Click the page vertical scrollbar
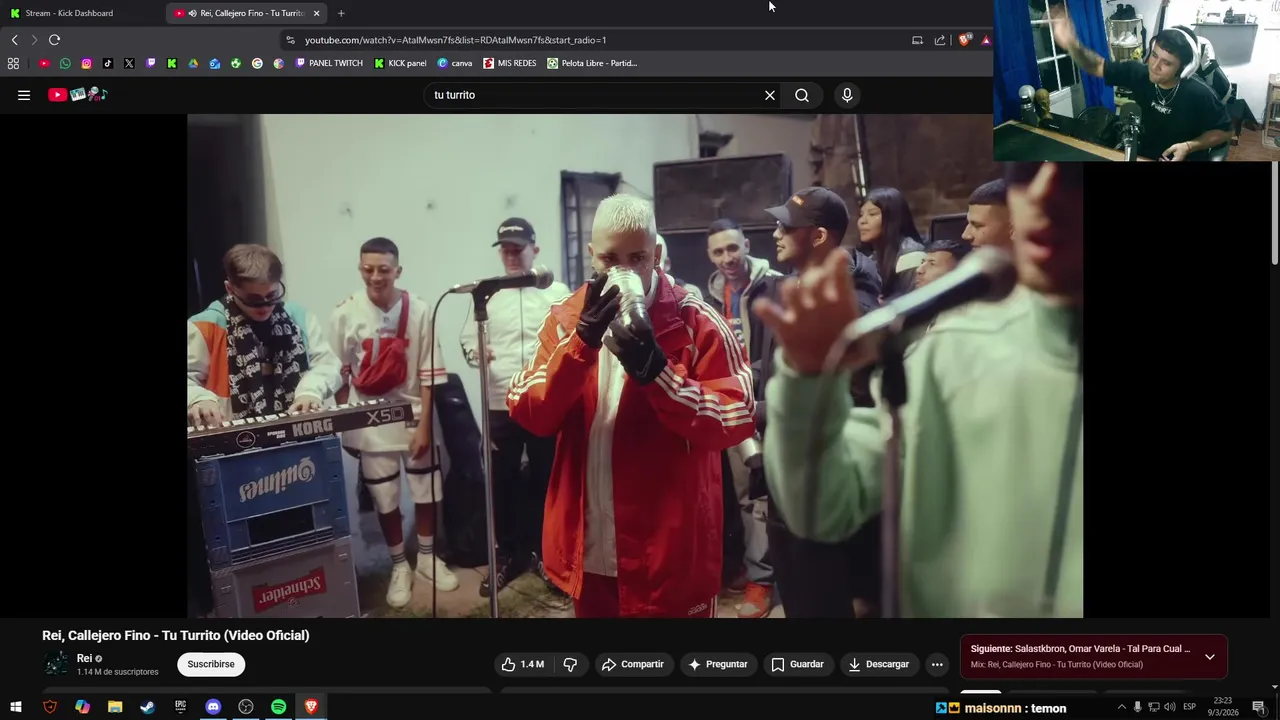 click(1275, 212)
